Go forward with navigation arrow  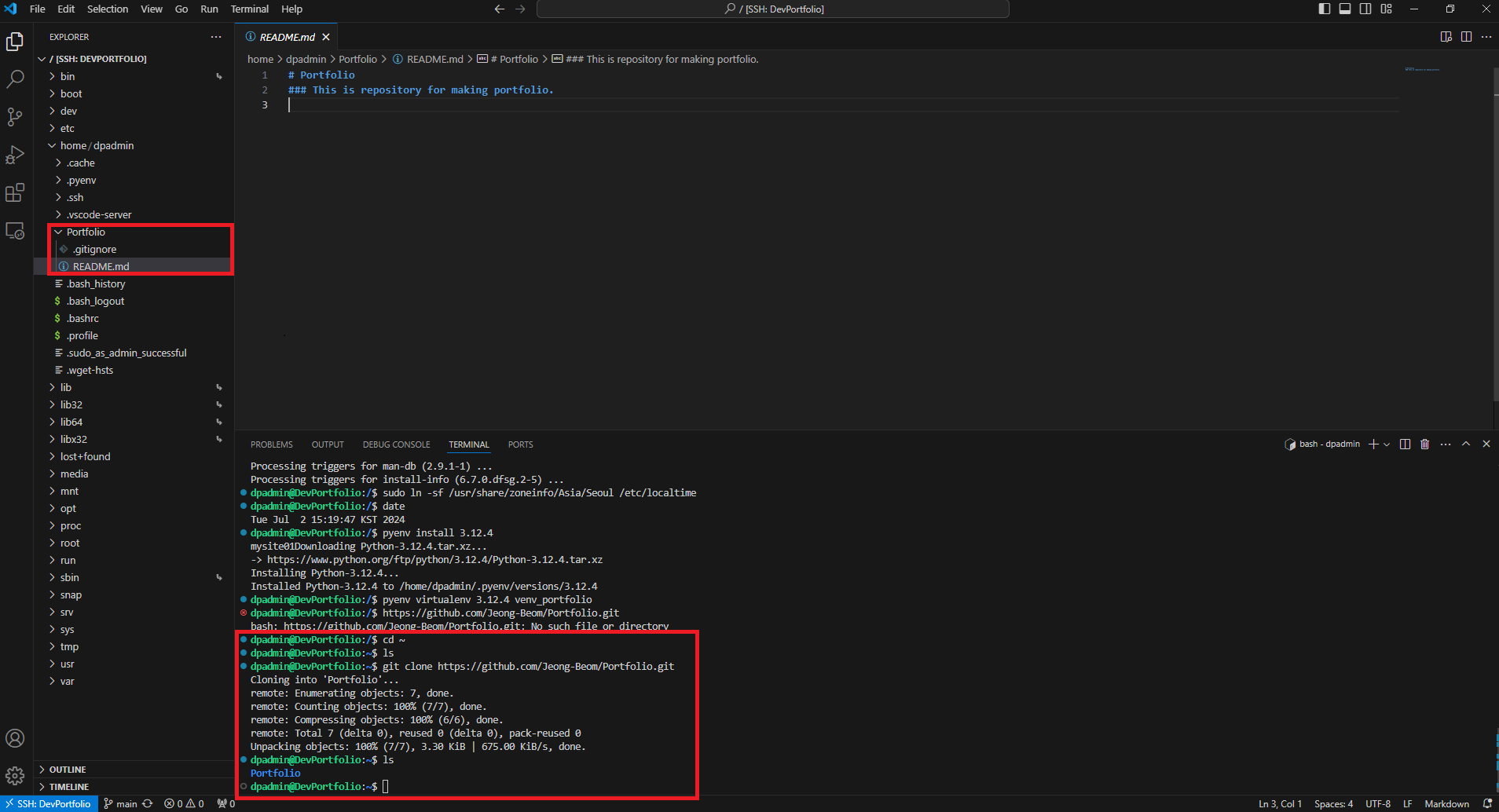(x=520, y=9)
